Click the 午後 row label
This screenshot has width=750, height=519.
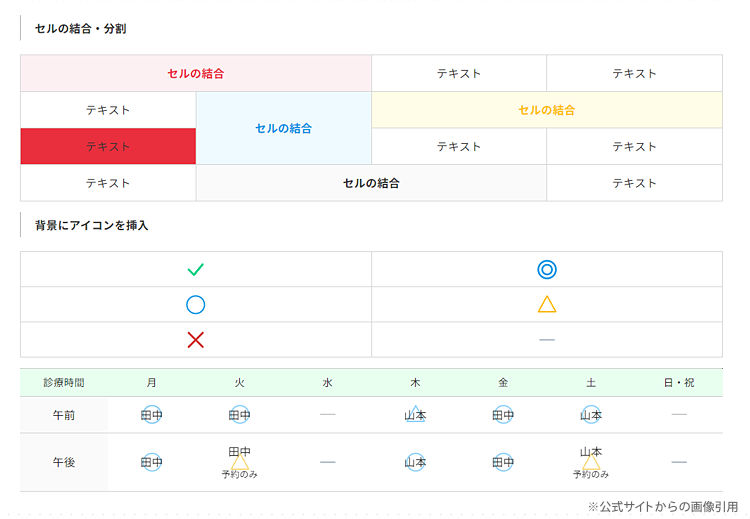[64, 462]
